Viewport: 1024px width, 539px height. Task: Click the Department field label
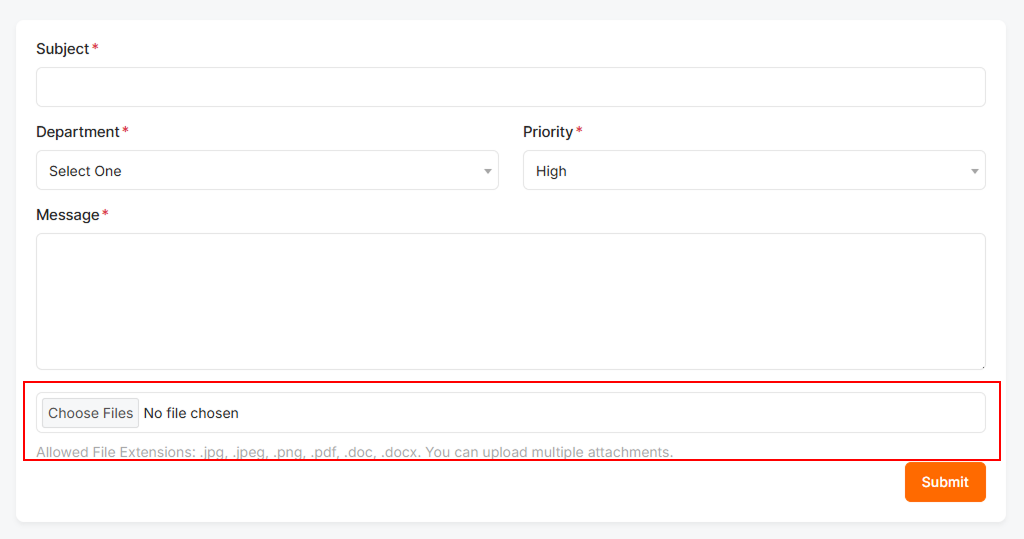pos(77,132)
